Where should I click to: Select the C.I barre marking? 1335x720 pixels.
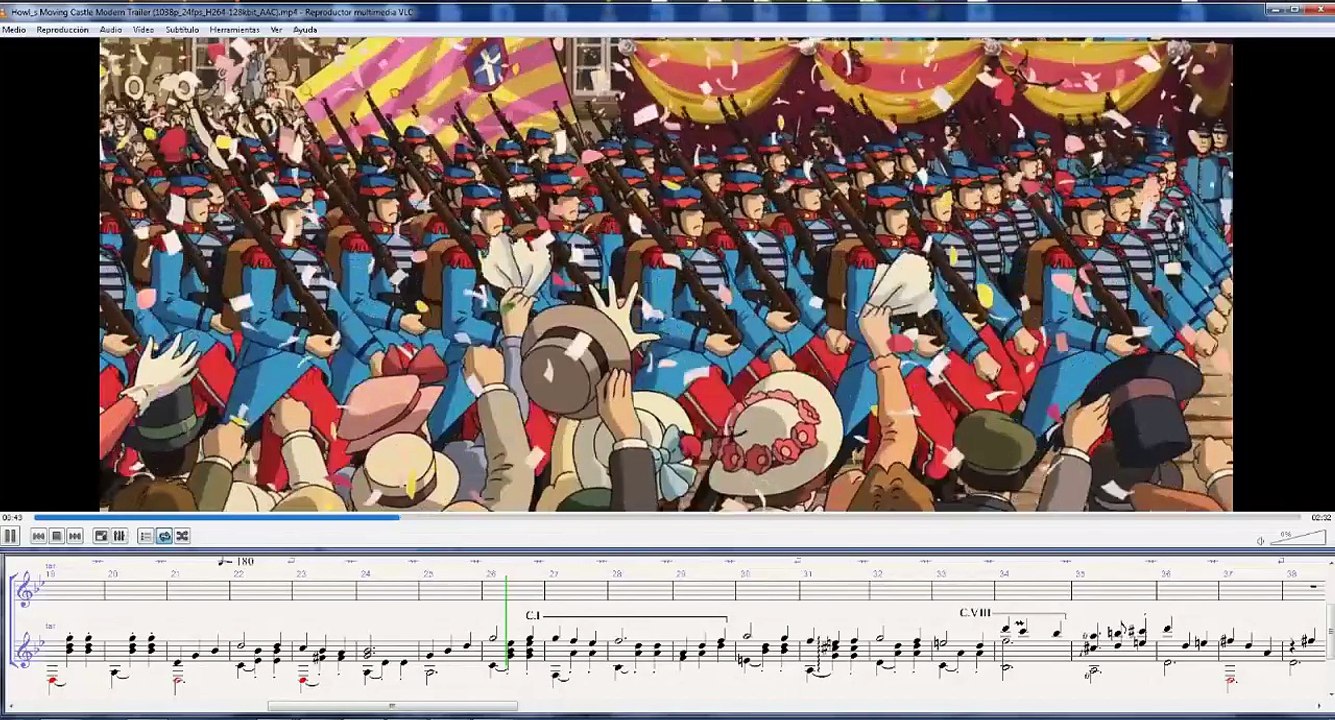coord(532,616)
